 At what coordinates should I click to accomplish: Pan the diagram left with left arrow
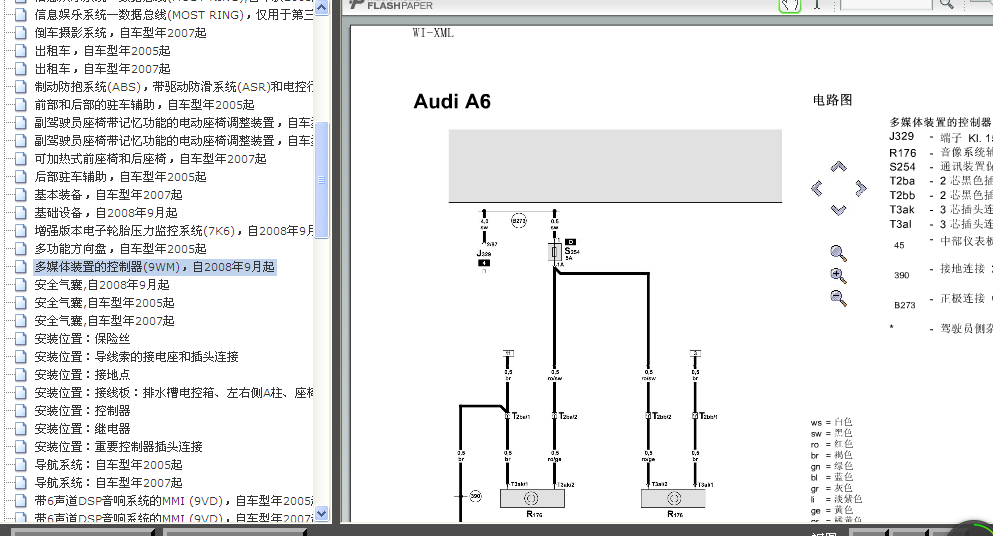click(x=817, y=188)
